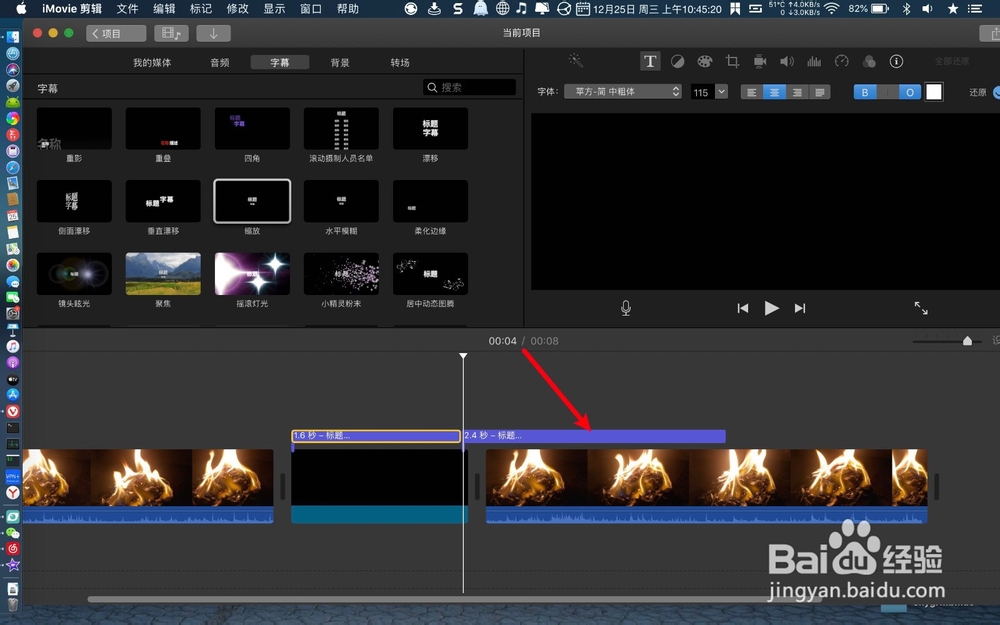Open the Apple menu
Viewport: 1000px width, 625px height.
click(x=21, y=8)
